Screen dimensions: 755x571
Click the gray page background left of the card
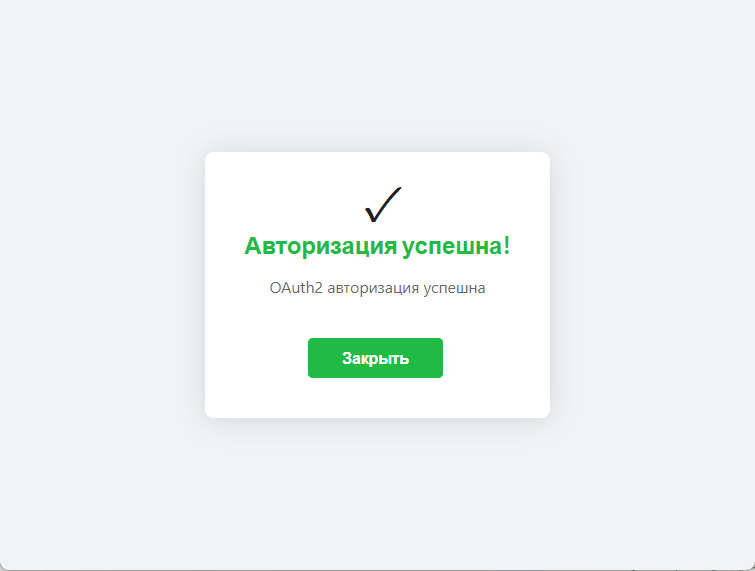point(102,285)
